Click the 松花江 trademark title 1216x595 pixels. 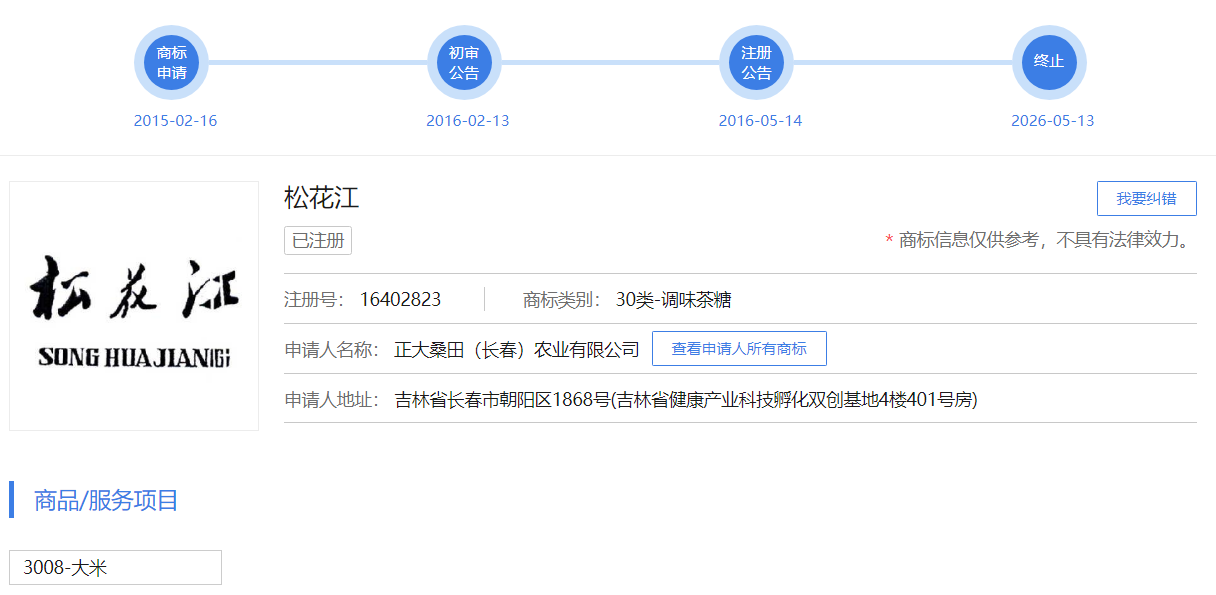click(x=321, y=198)
